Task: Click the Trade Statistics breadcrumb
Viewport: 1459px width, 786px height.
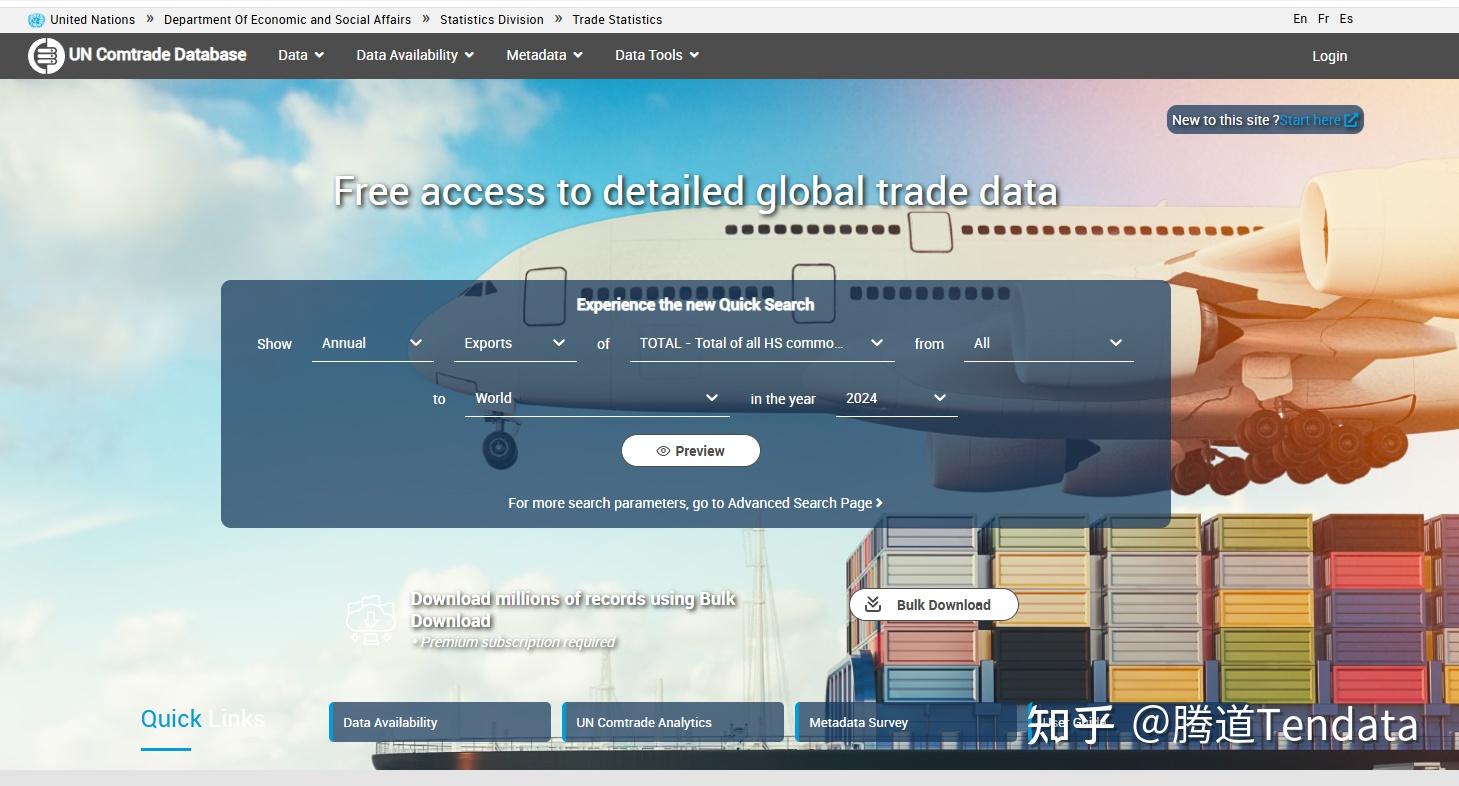Action: click(617, 19)
